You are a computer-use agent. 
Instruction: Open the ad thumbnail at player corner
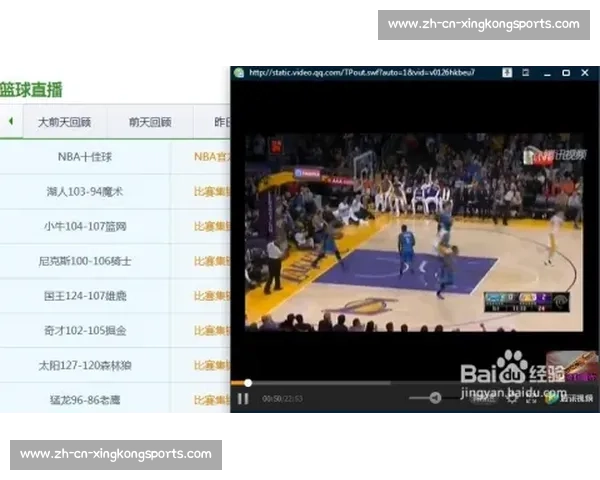(x=572, y=366)
